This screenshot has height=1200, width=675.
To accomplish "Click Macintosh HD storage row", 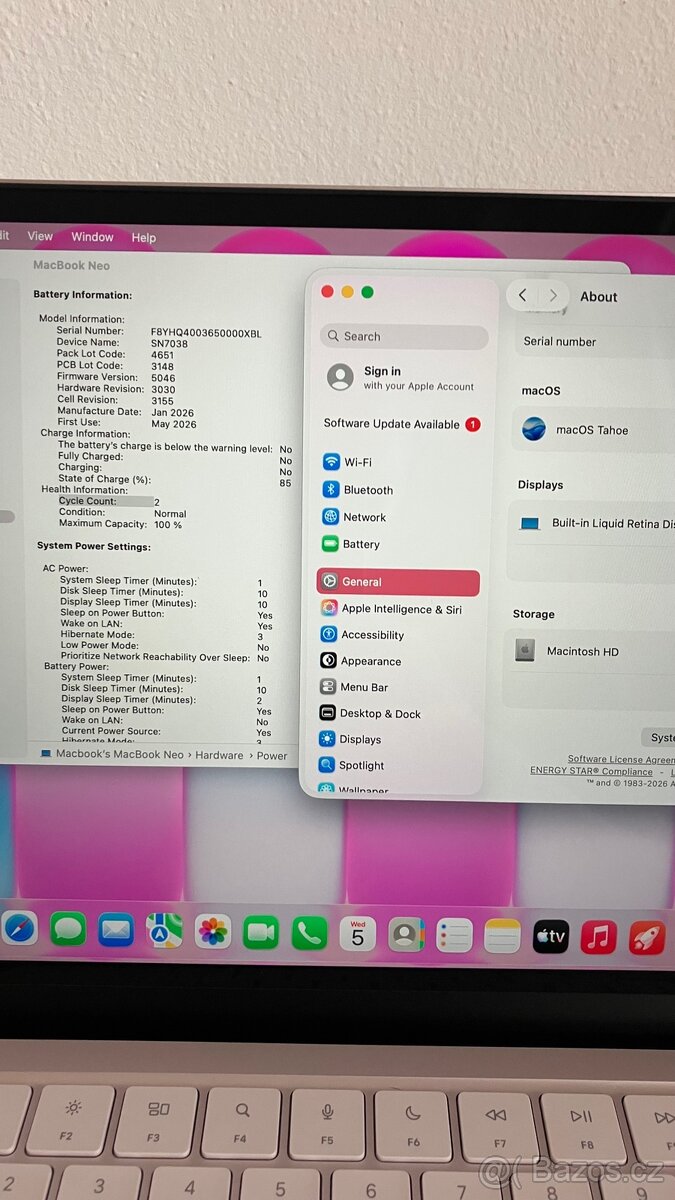I will click(589, 651).
